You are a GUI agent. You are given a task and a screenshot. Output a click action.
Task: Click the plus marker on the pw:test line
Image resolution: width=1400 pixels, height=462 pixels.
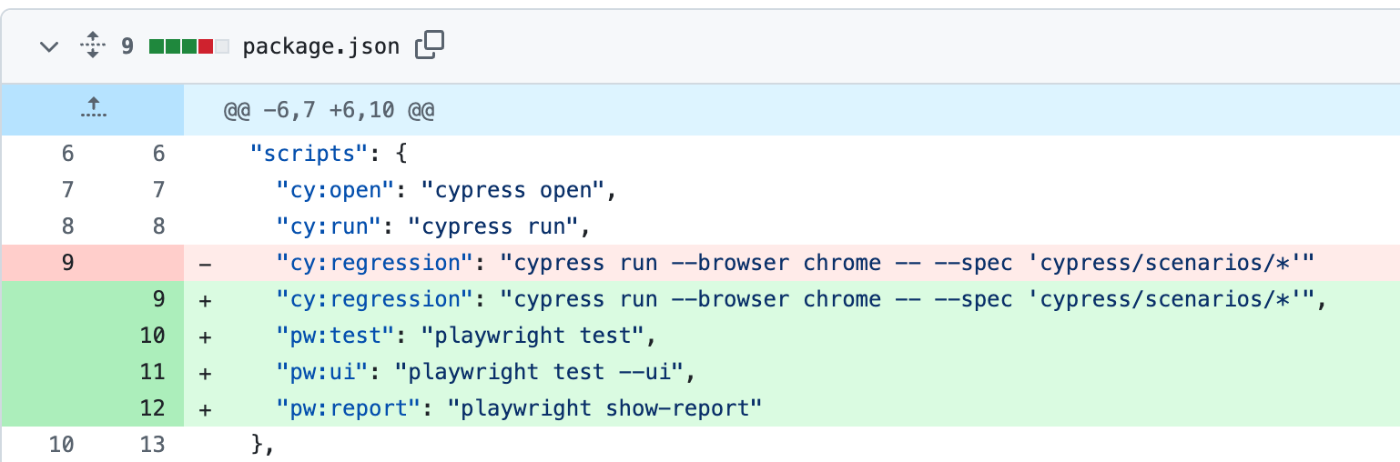click(x=206, y=337)
